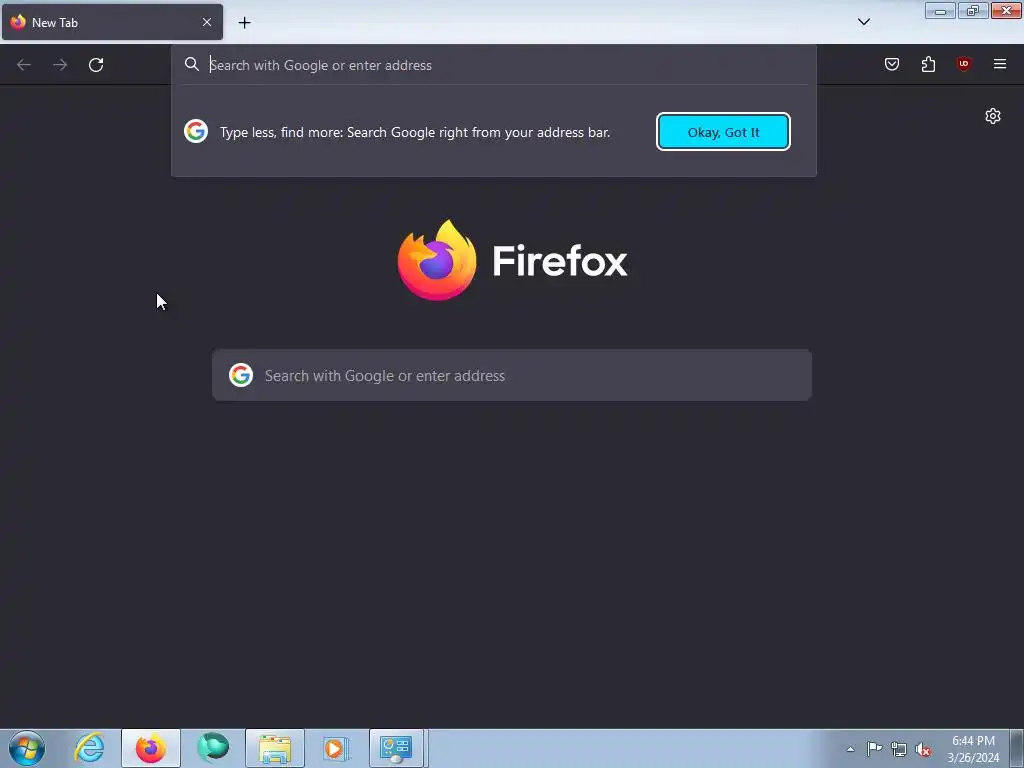This screenshot has width=1024, height=768.
Task: Select the New Tab tab
Action: coord(112,22)
